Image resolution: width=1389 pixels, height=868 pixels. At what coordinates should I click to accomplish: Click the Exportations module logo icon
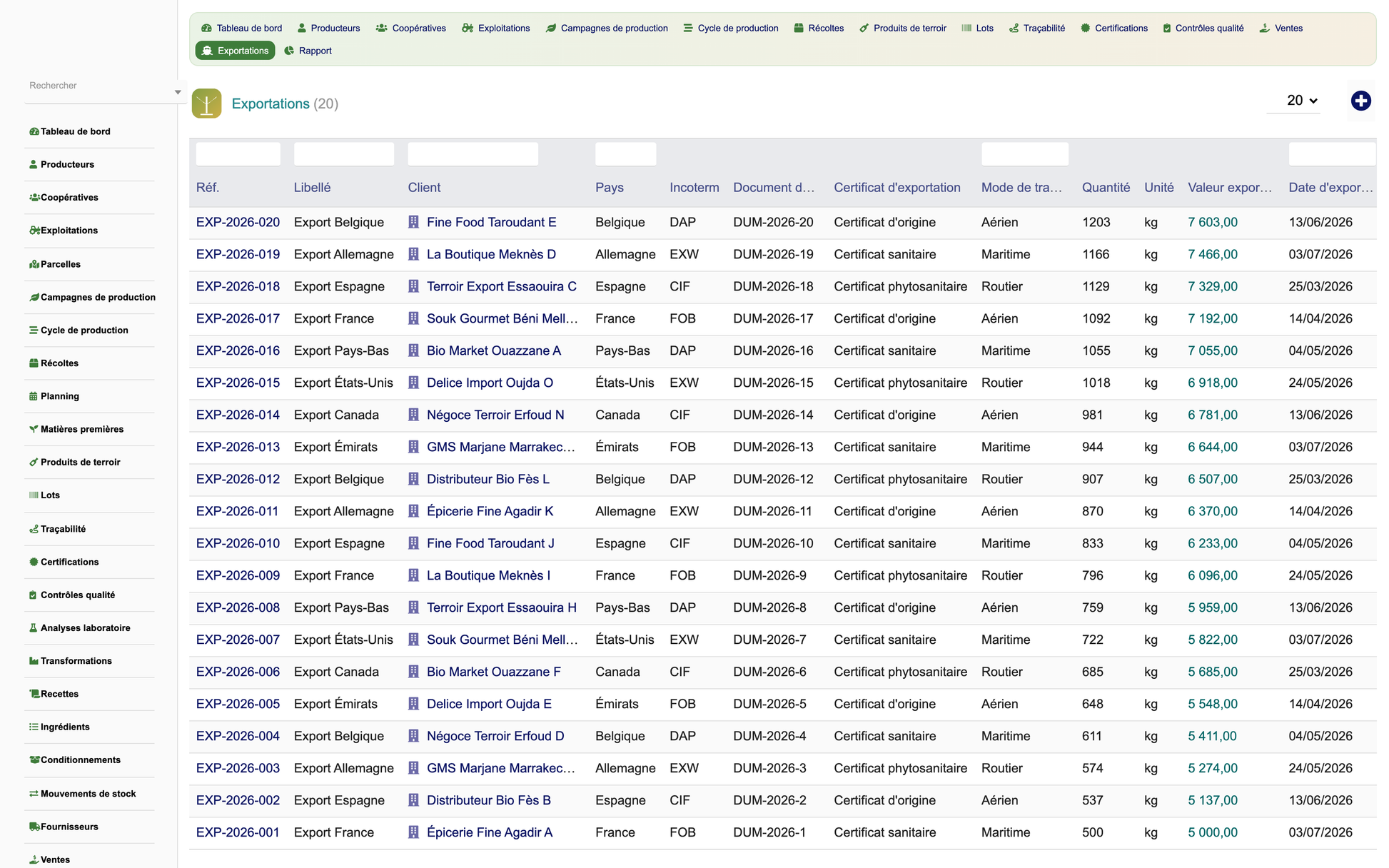click(x=206, y=104)
